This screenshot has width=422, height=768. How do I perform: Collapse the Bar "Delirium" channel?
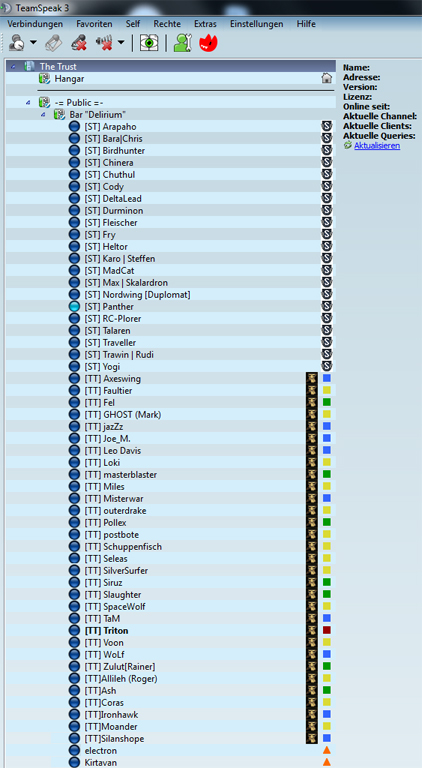click(x=43, y=115)
